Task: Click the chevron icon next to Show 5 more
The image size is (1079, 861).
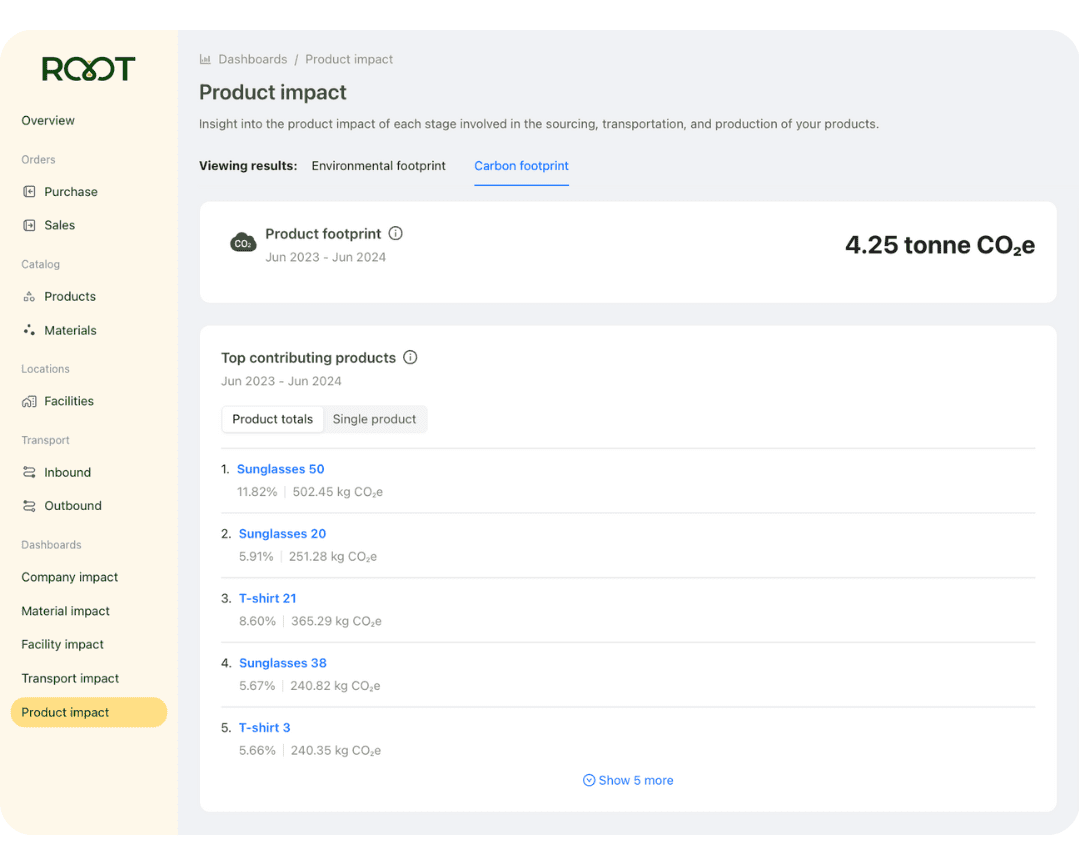Action: coord(589,780)
